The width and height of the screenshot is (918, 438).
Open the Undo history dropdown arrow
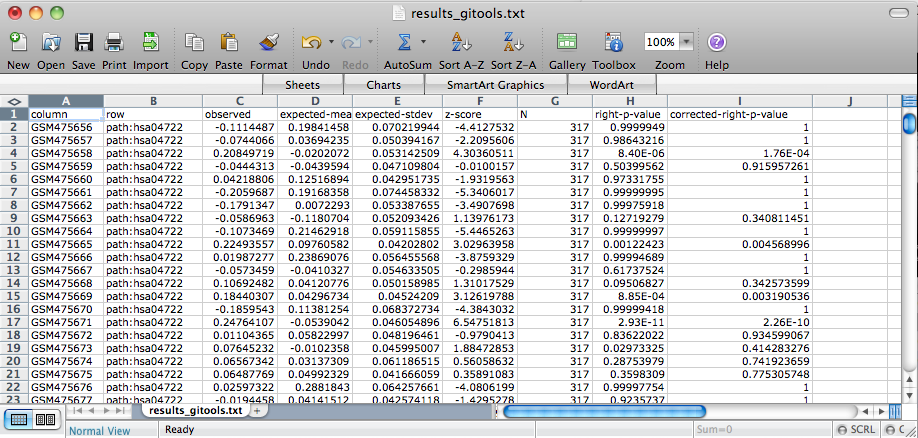[x=331, y=42]
